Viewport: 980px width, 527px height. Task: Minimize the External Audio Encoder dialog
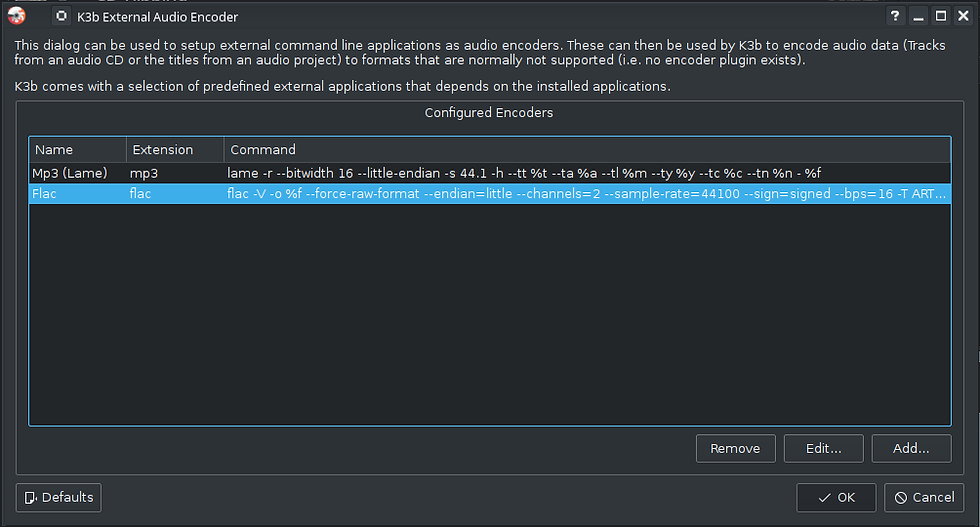tap(918, 16)
